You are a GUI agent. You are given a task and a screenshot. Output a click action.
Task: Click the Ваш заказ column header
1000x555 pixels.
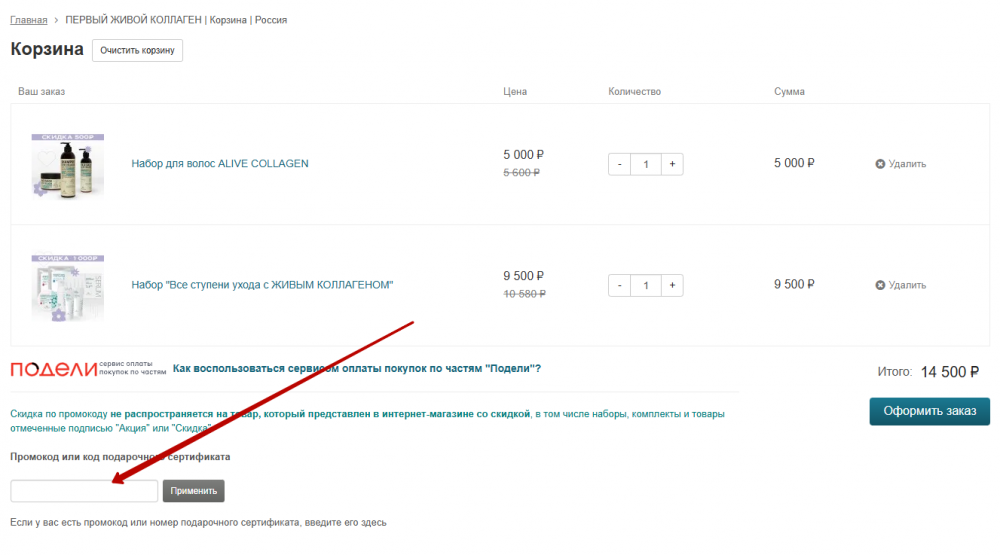click(x=41, y=91)
